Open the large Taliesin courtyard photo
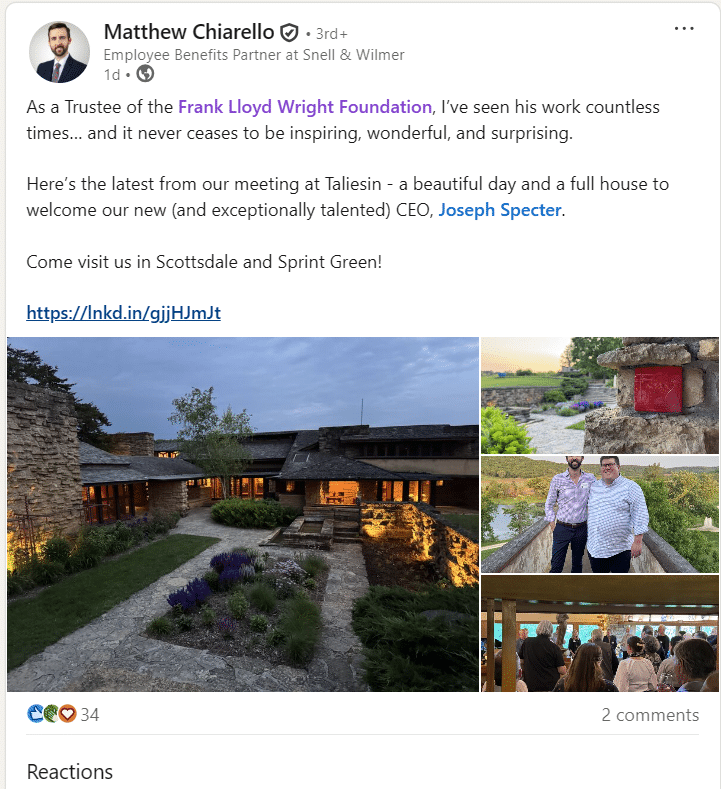721x789 pixels. point(242,514)
